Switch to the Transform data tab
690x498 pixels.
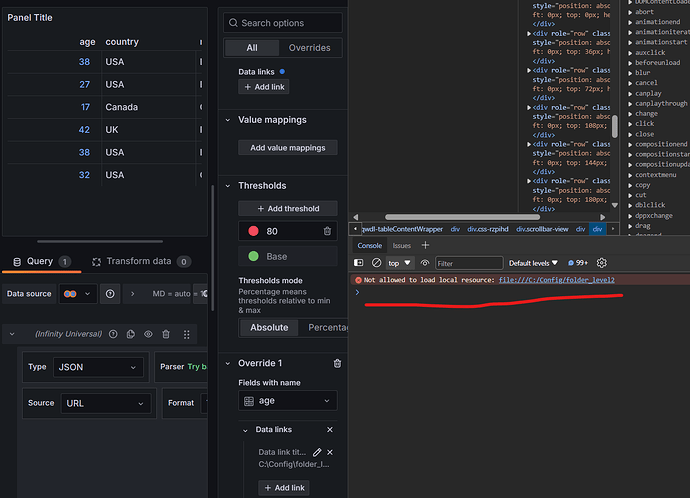(141, 261)
